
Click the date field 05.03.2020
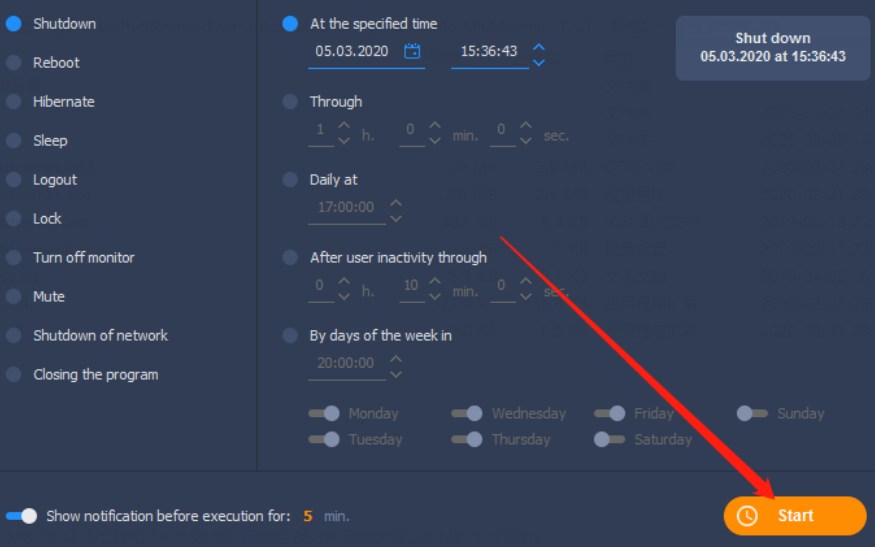(x=352, y=51)
